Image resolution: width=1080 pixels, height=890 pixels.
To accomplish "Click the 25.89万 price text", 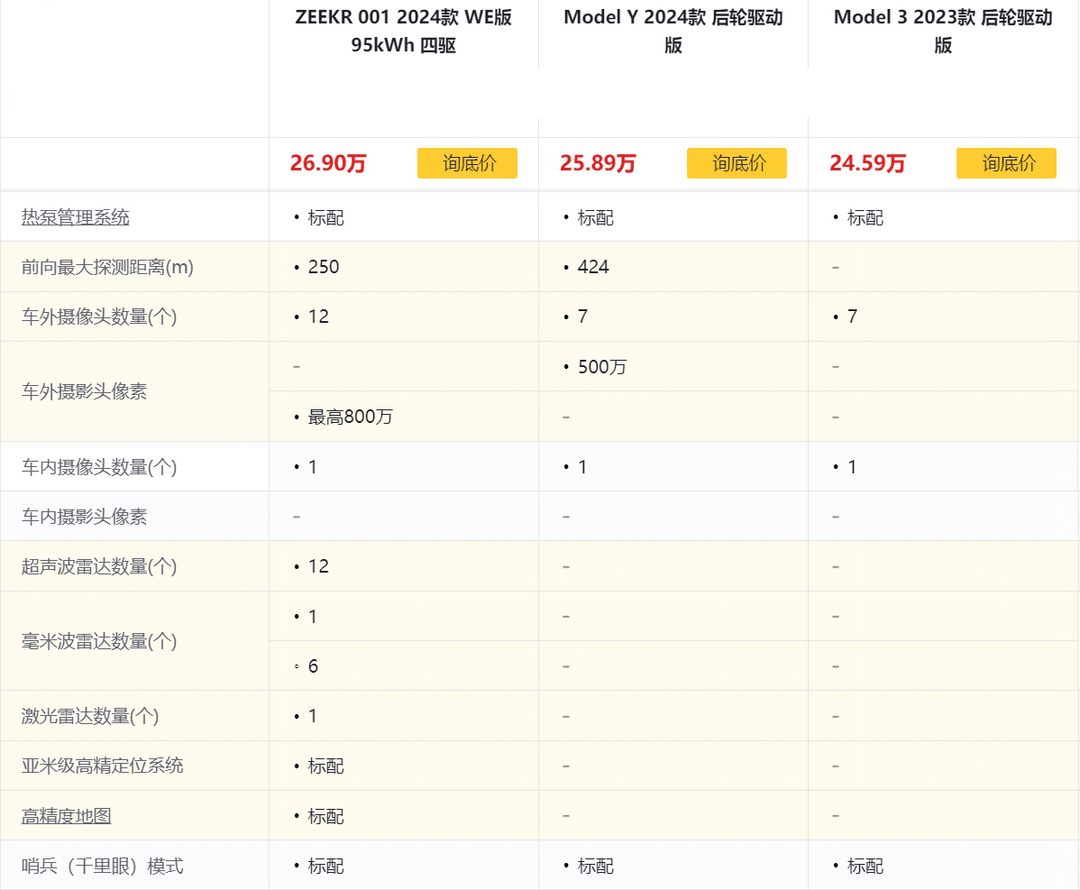I will [x=598, y=163].
